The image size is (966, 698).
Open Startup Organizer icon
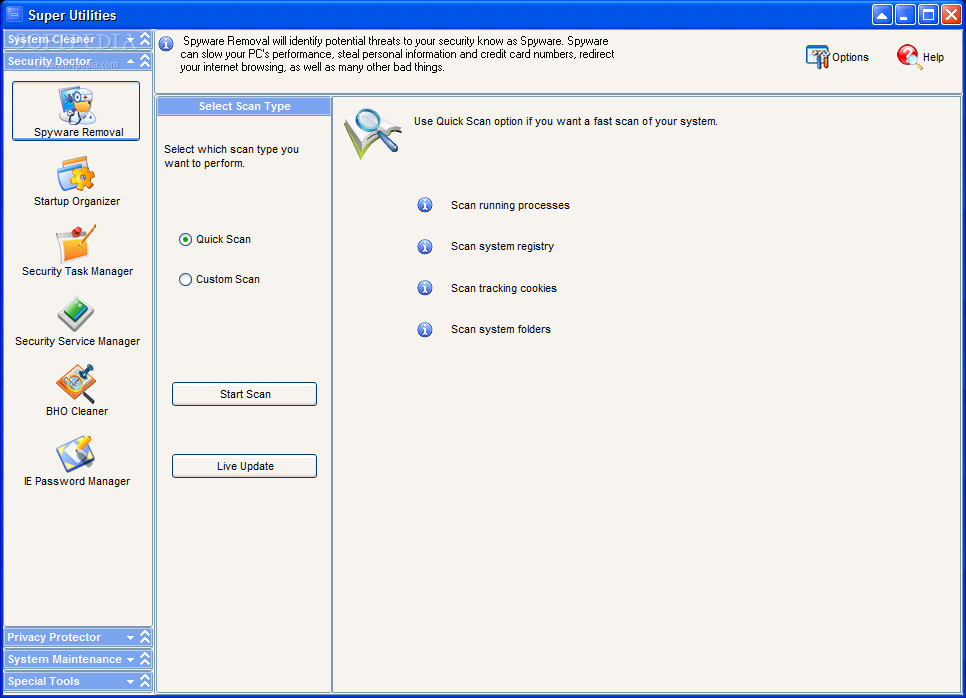click(76, 174)
